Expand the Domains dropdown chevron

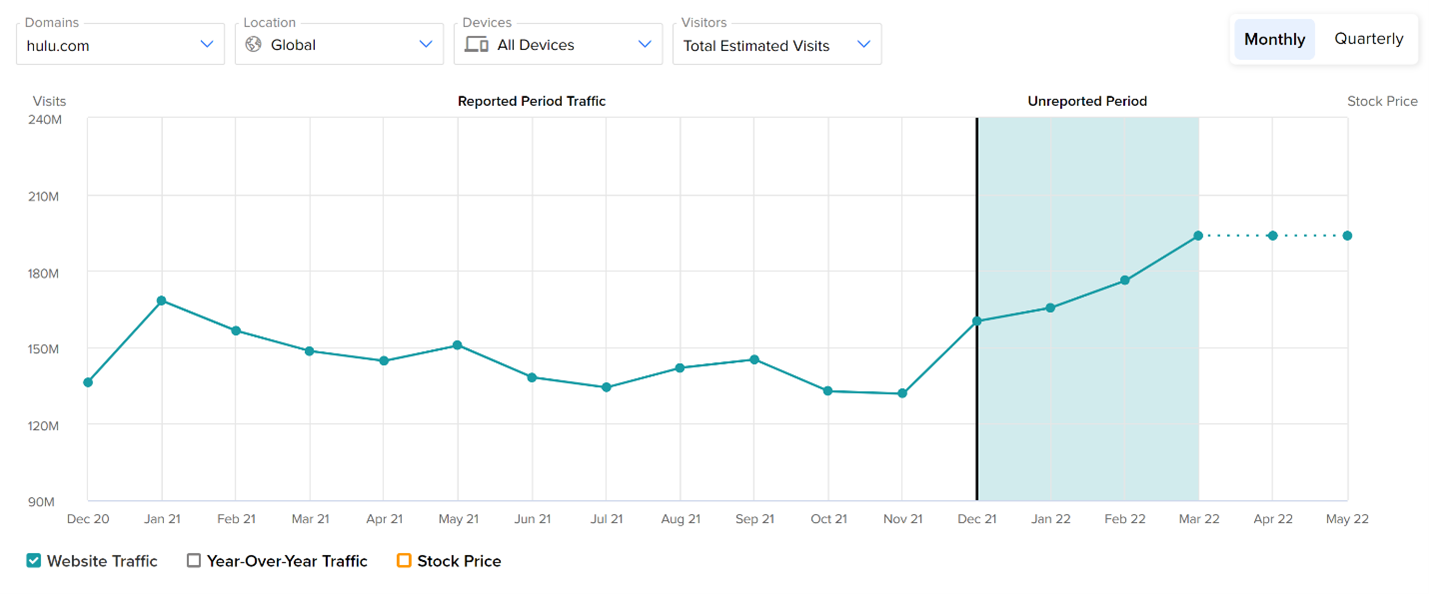(x=207, y=45)
